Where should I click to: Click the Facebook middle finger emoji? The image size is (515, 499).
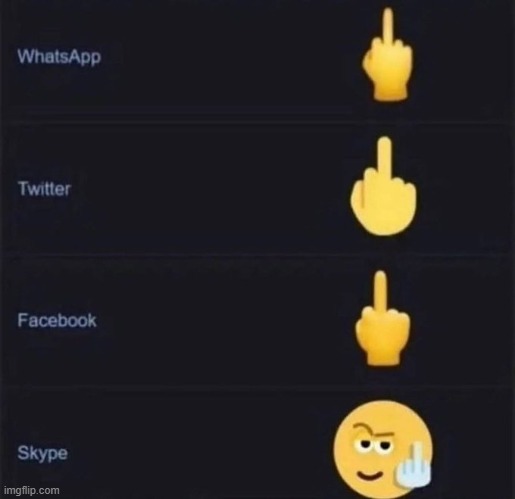(382, 318)
